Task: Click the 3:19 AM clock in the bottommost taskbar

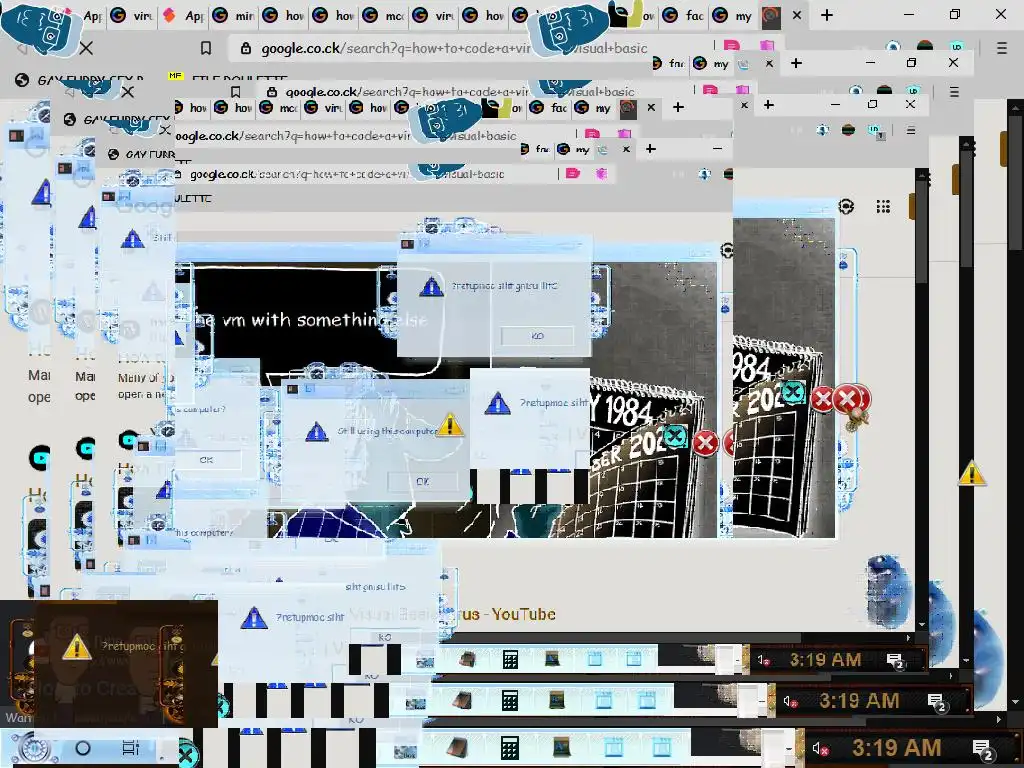Action: [897, 748]
